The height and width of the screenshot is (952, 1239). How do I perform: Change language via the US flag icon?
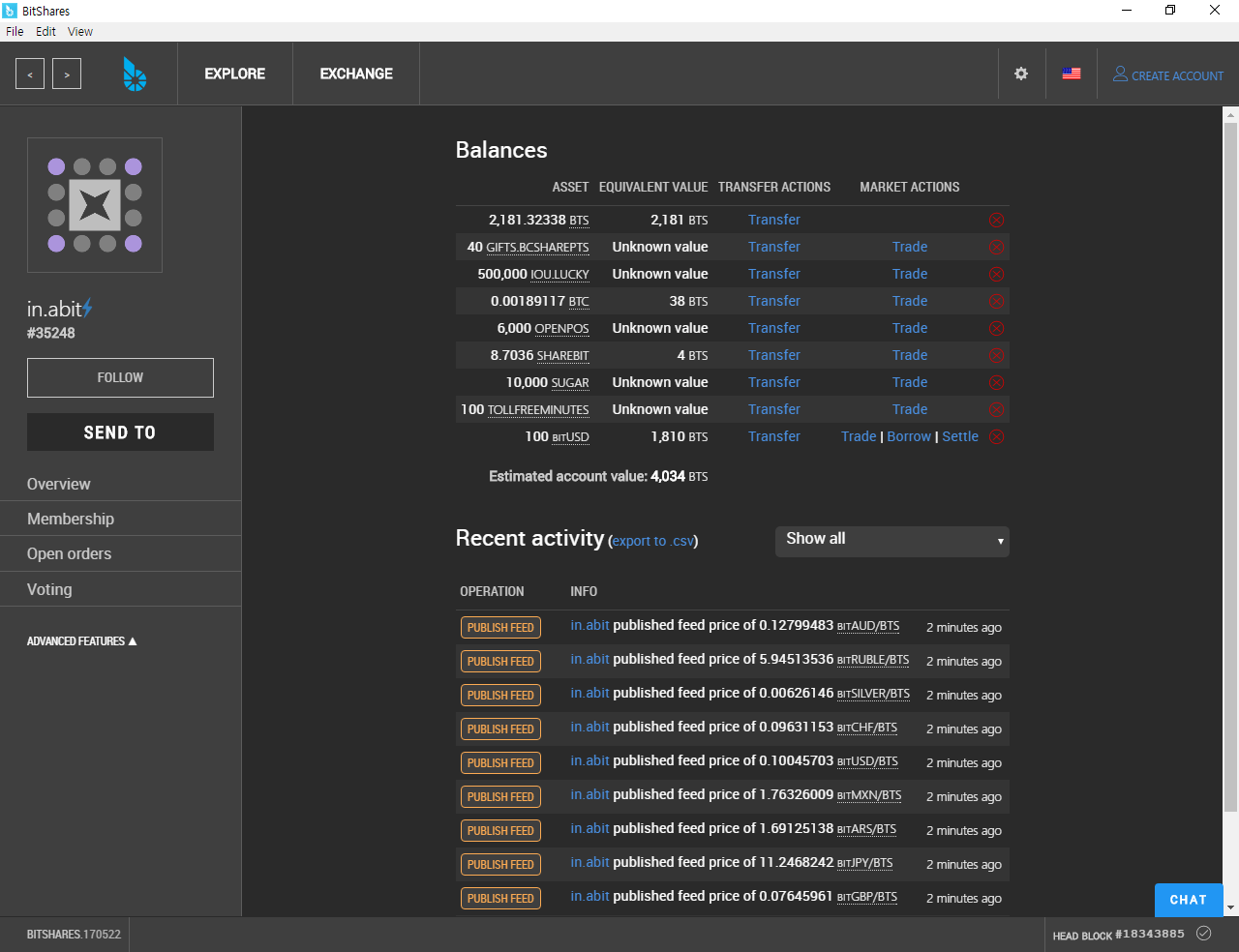[x=1072, y=74]
